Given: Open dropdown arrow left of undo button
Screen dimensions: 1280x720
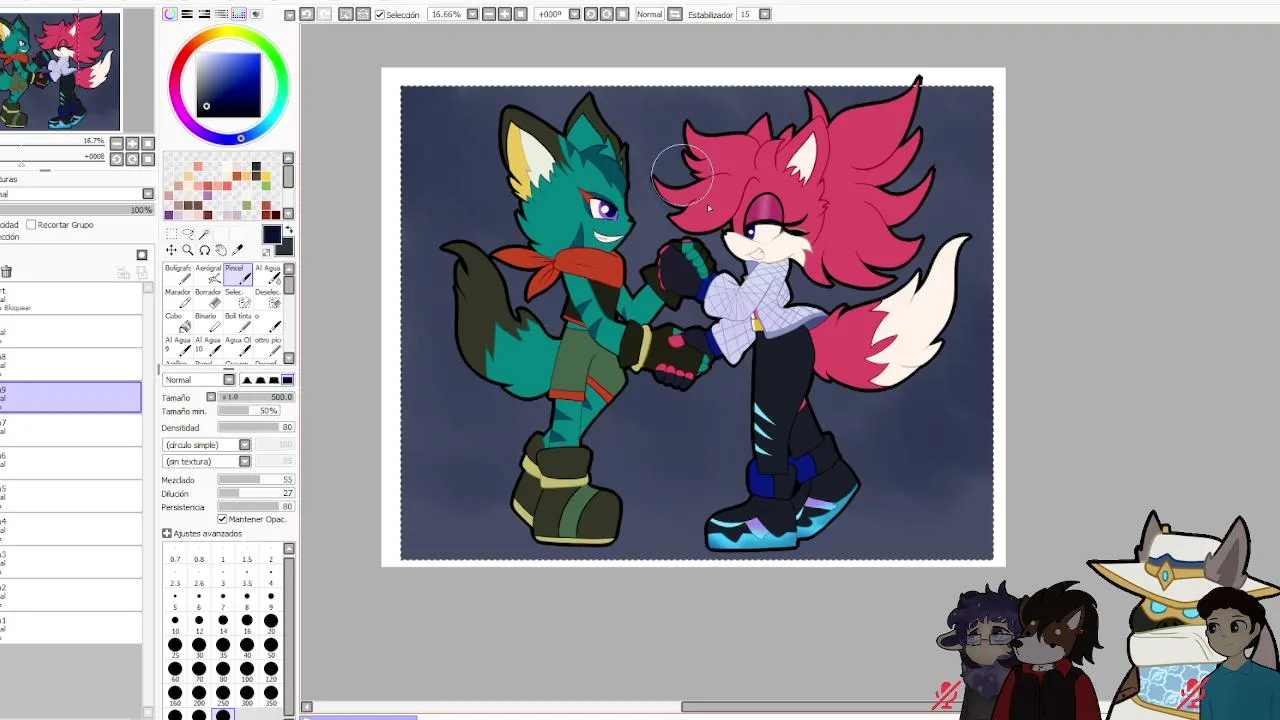Looking at the screenshot, I should [x=289, y=15].
